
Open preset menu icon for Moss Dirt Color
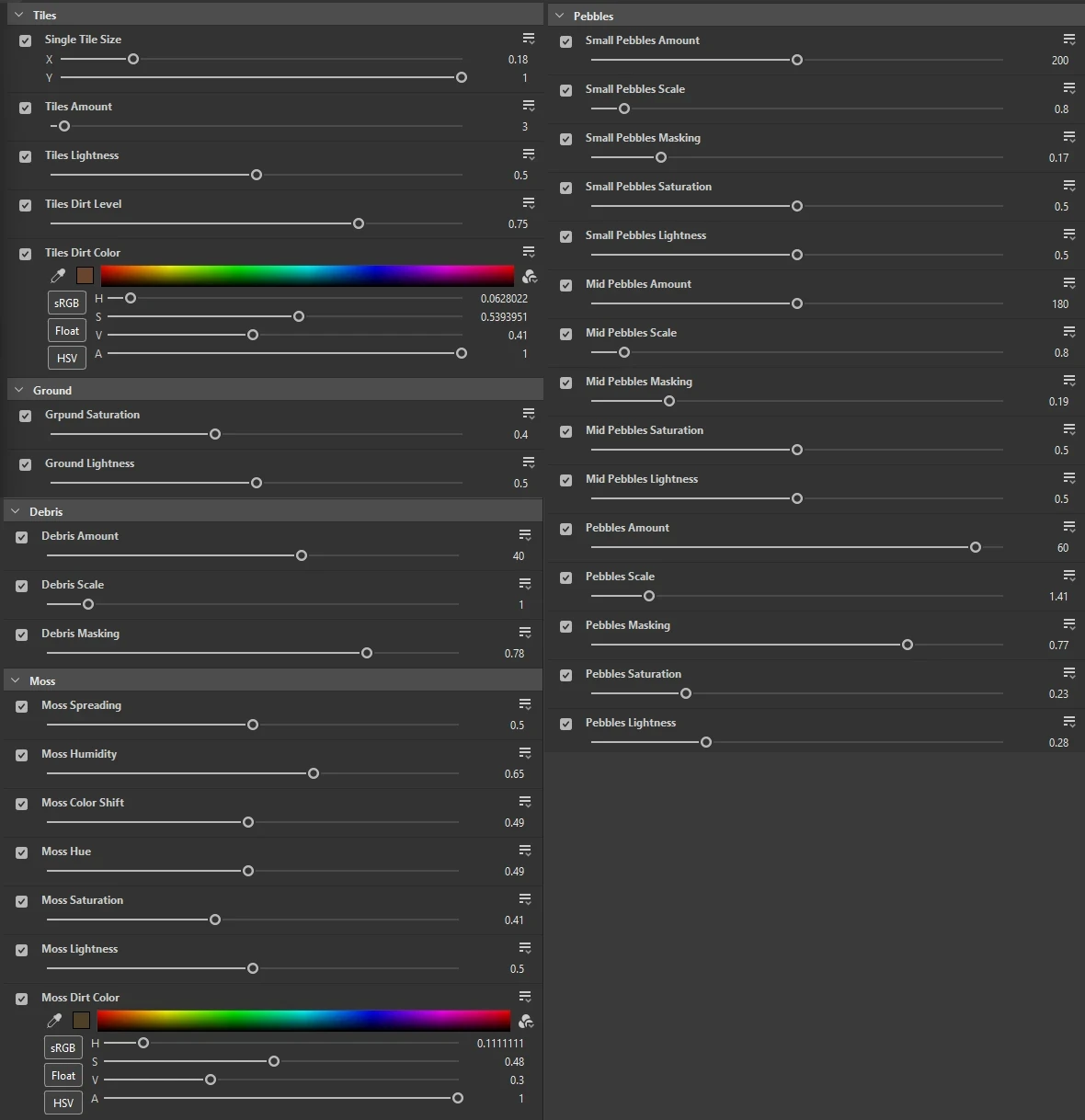pyautogui.click(x=525, y=997)
